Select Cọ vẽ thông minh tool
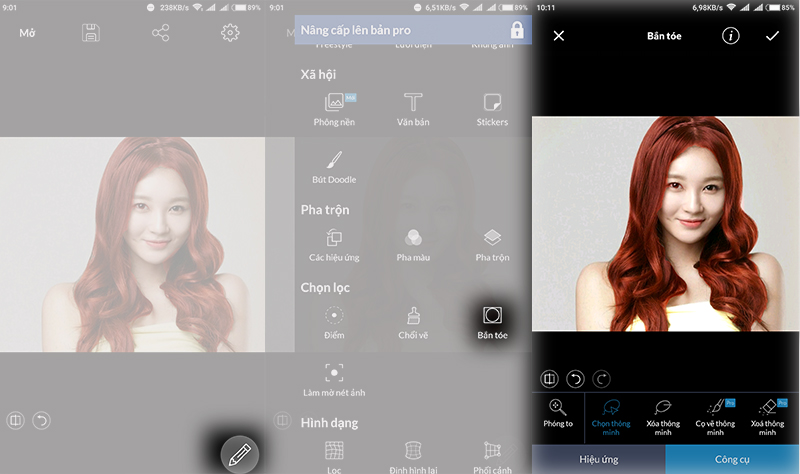This screenshot has height=474, width=800. pyautogui.click(x=715, y=418)
